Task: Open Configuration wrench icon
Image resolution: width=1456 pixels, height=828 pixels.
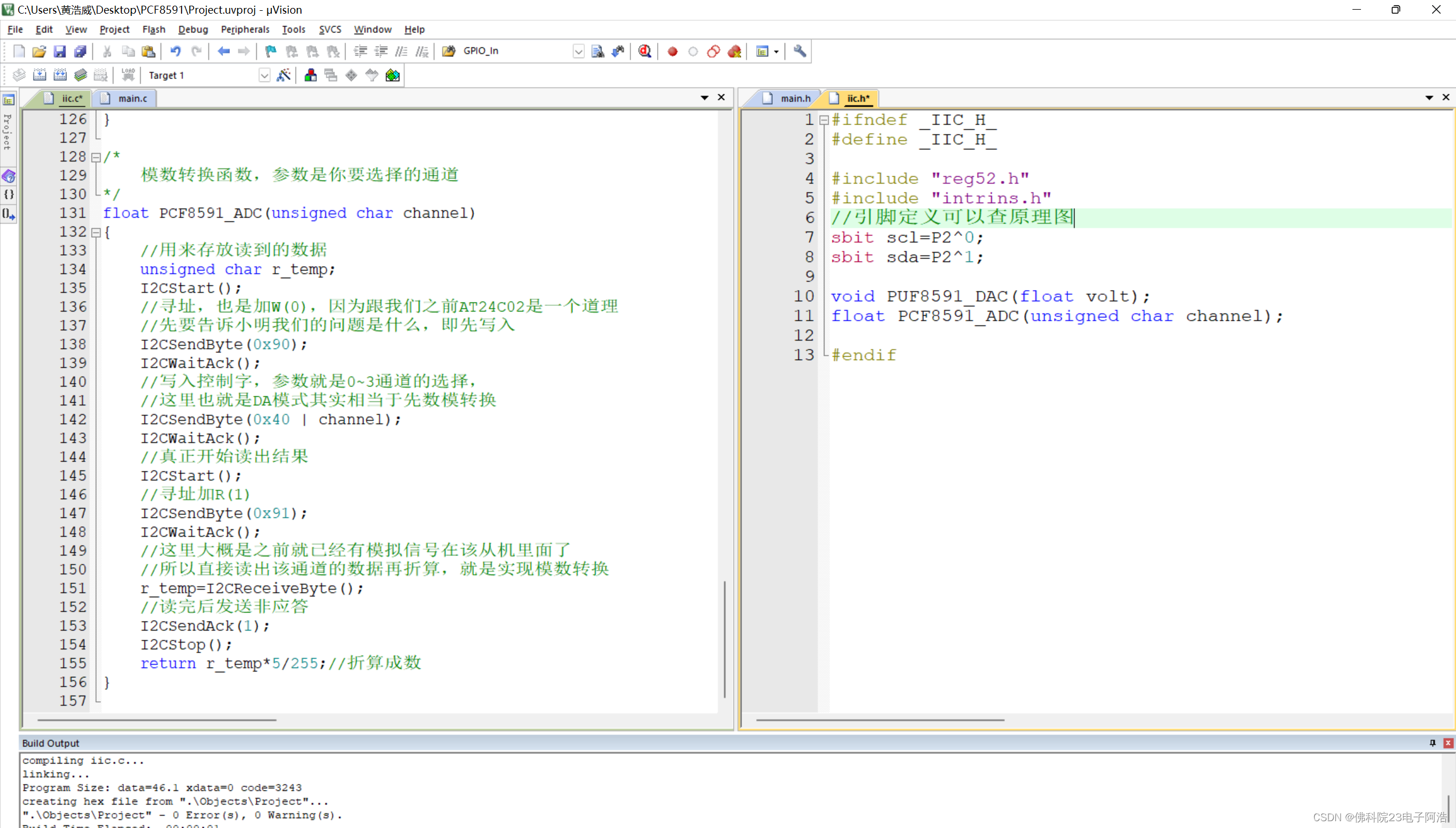Action: [x=799, y=51]
